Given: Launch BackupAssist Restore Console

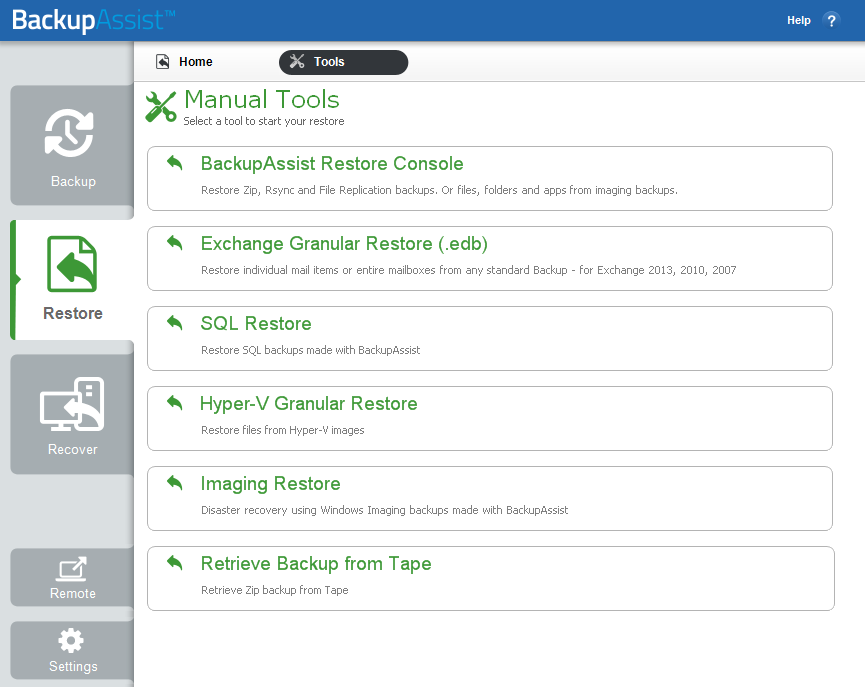Looking at the screenshot, I should click(x=490, y=178).
